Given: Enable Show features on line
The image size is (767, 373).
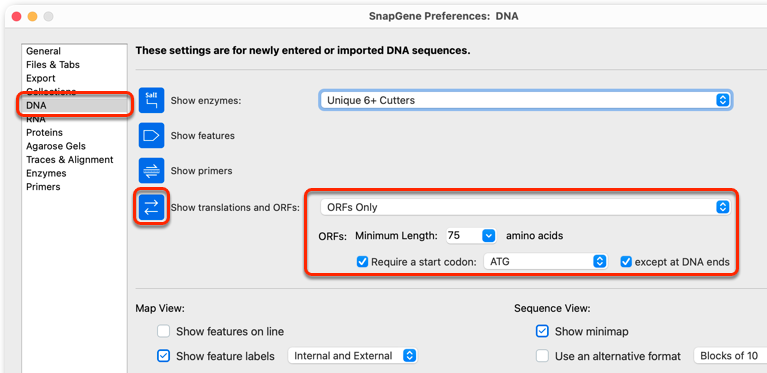Looking at the screenshot, I should tap(163, 331).
